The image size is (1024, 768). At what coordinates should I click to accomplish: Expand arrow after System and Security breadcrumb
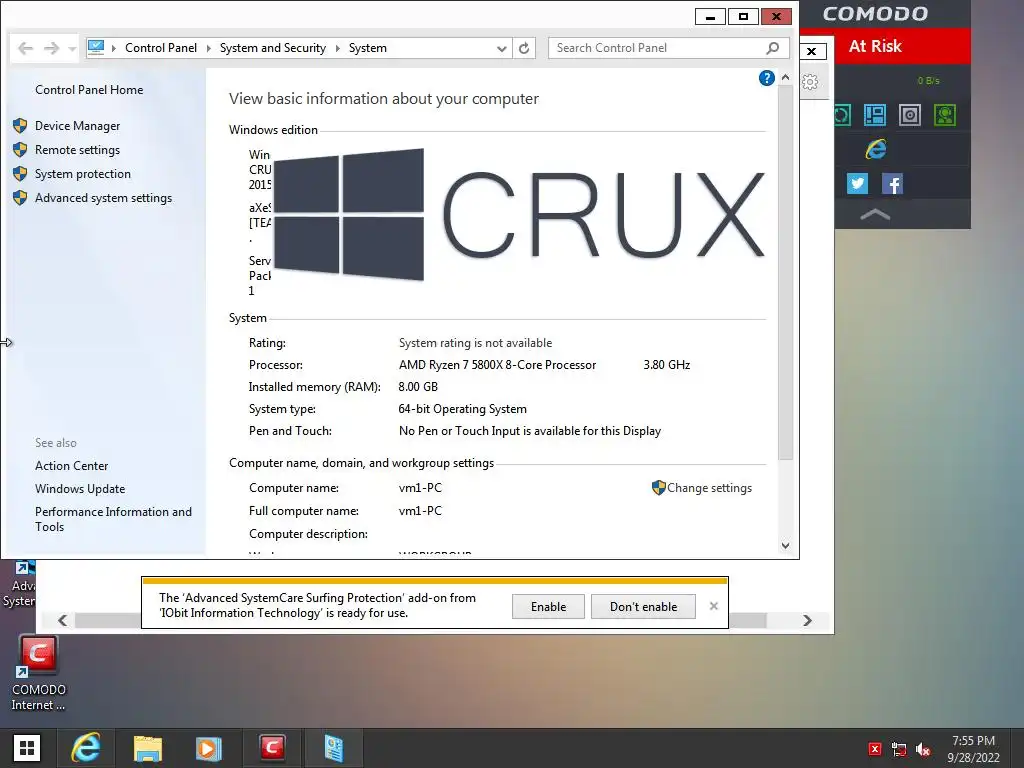338,48
